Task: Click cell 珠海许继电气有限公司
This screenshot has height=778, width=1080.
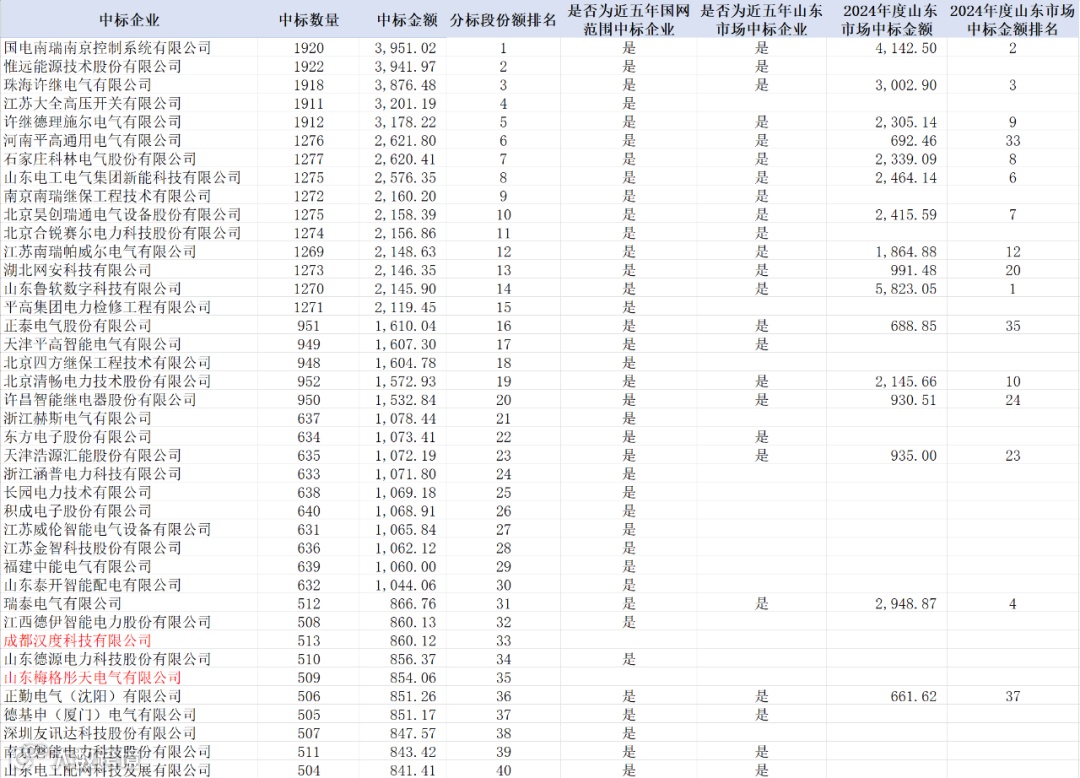Action: 77,85
